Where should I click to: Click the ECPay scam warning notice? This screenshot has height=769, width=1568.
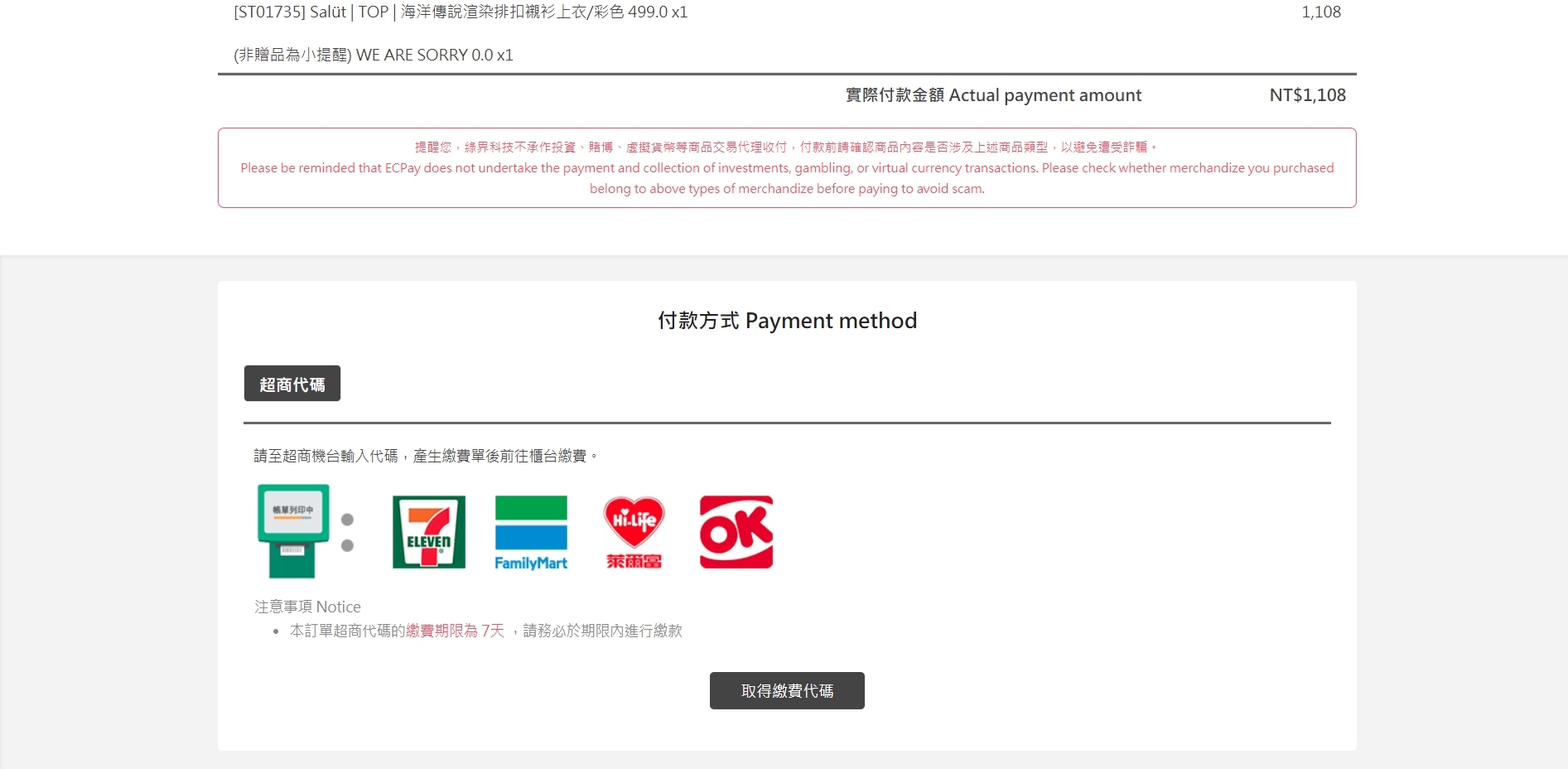click(x=787, y=167)
